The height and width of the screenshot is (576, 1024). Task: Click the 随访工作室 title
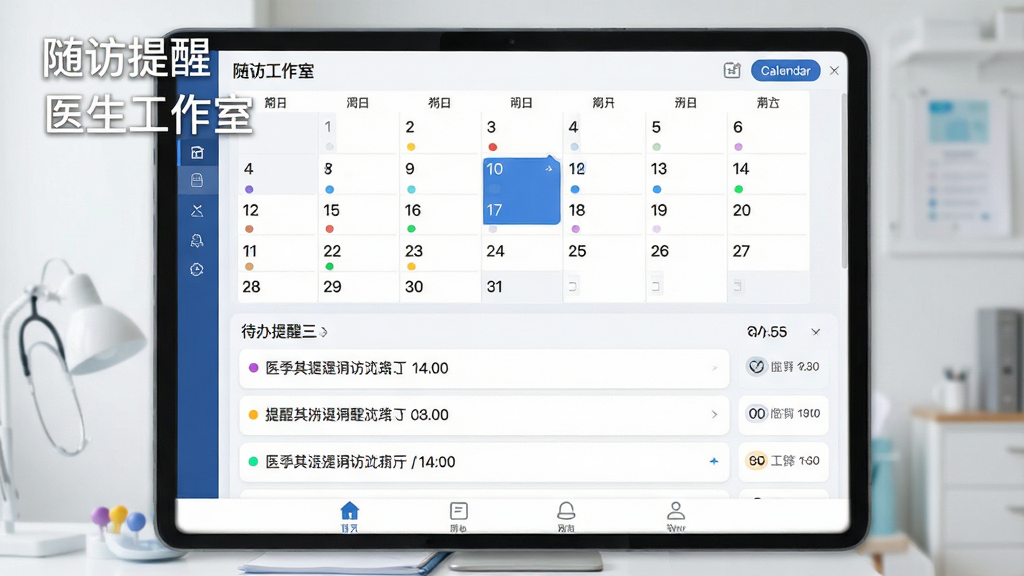pyautogui.click(x=274, y=71)
